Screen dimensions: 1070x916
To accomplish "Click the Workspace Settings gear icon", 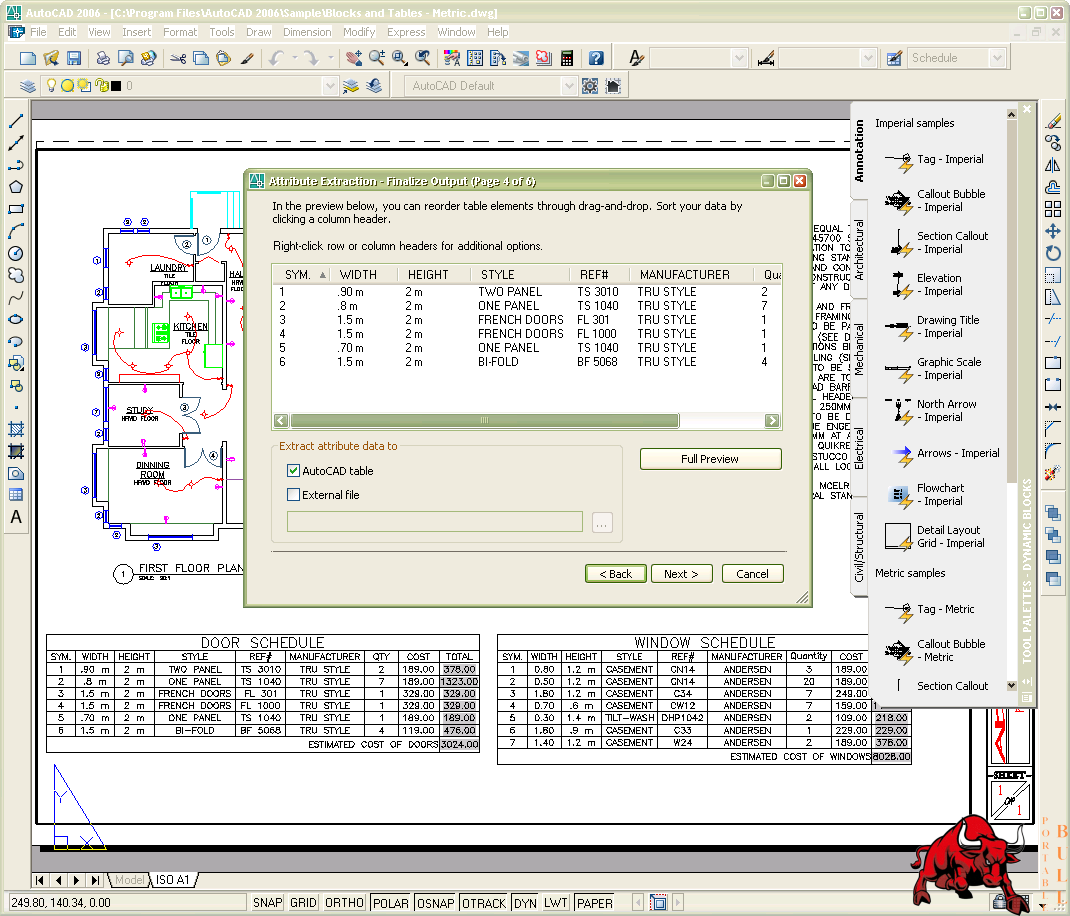I will click(x=590, y=86).
